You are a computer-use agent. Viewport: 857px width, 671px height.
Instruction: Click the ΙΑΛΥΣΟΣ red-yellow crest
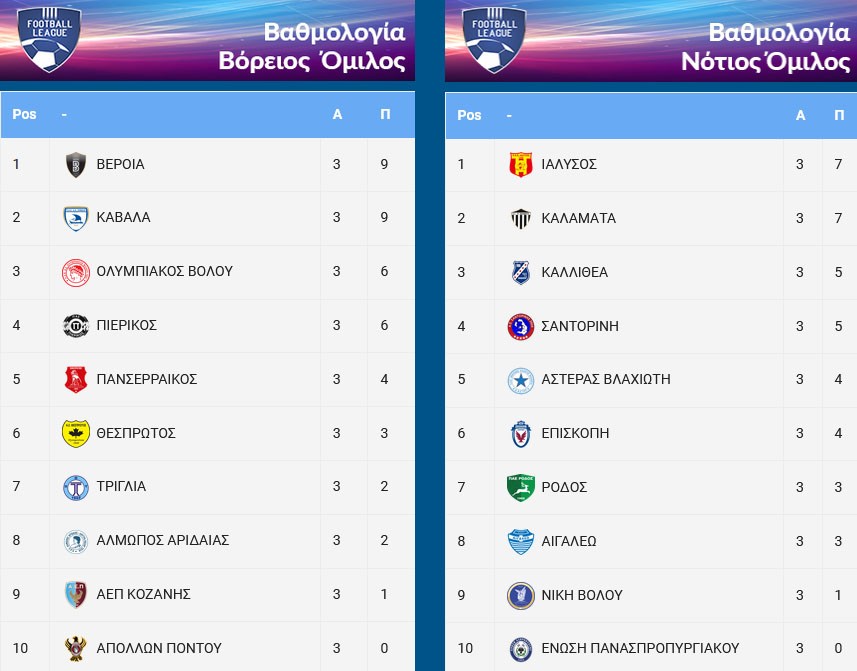pyautogui.click(x=521, y=164)
